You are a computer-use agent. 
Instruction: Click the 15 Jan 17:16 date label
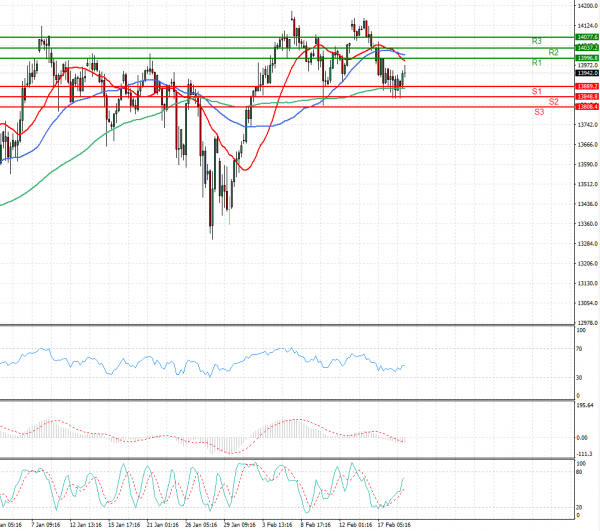coord(124,524)
